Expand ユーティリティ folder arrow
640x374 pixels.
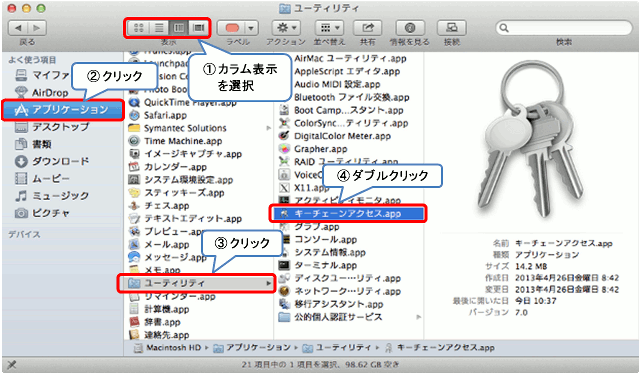pyautogui.click(x=268, y=283)
